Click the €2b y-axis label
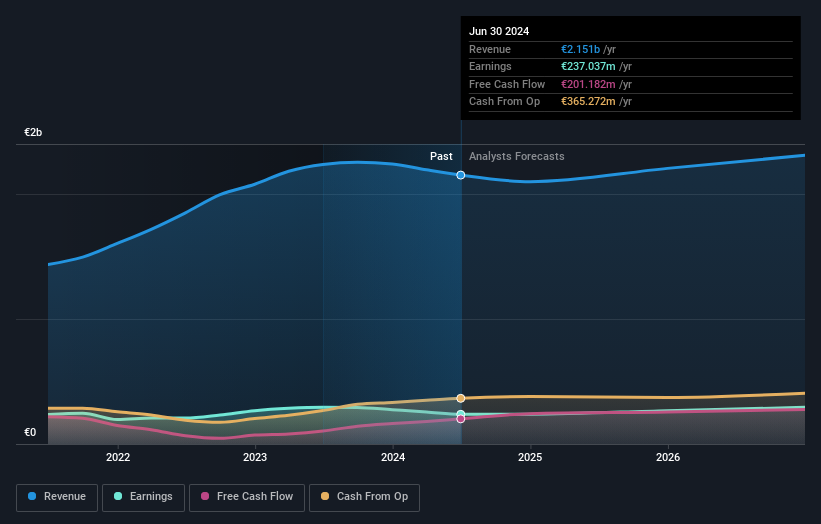 click(33, 132)
